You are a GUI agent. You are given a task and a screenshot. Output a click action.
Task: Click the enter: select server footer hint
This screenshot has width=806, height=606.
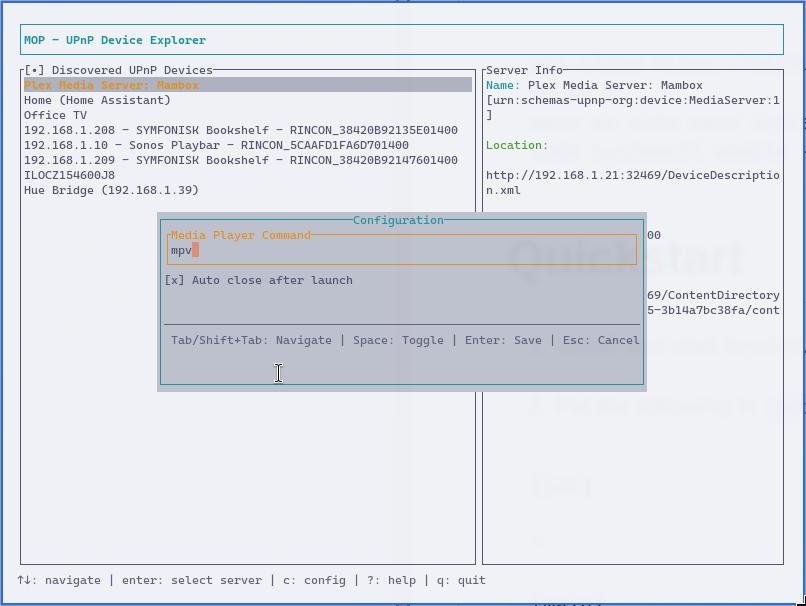(192, 580)
